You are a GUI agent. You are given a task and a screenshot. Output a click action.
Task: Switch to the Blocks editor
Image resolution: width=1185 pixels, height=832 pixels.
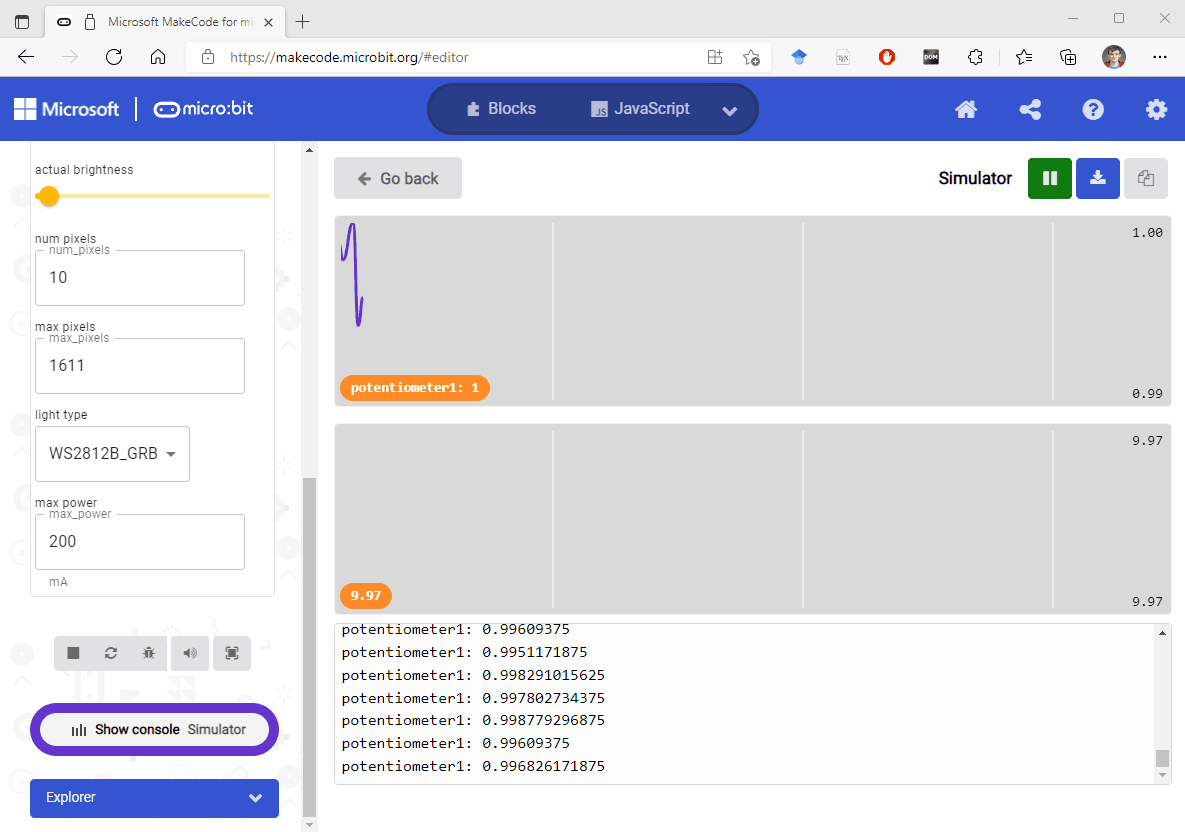coord(500,109)
